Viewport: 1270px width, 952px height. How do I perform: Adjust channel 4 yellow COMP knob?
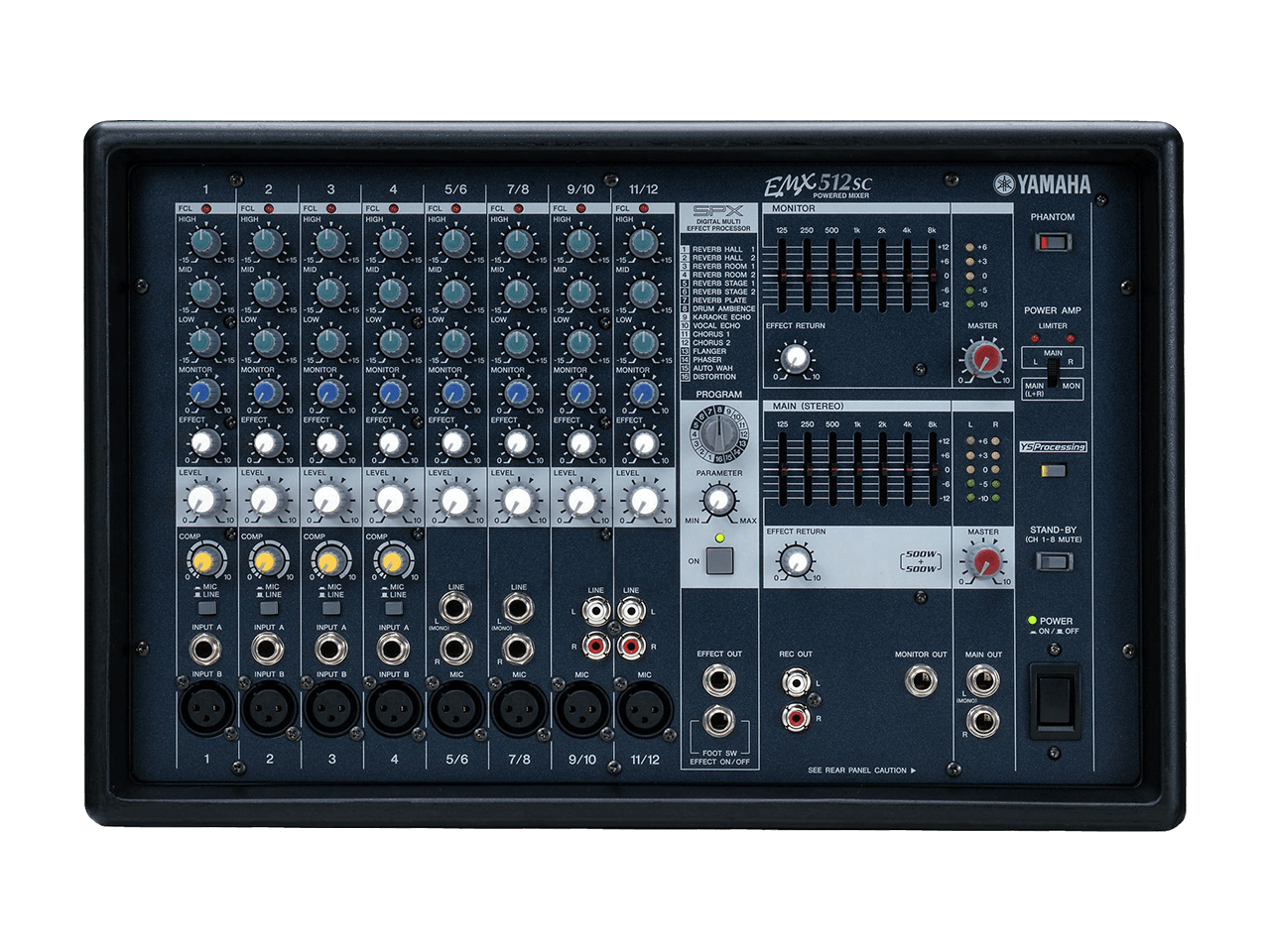tap(392, 561)
